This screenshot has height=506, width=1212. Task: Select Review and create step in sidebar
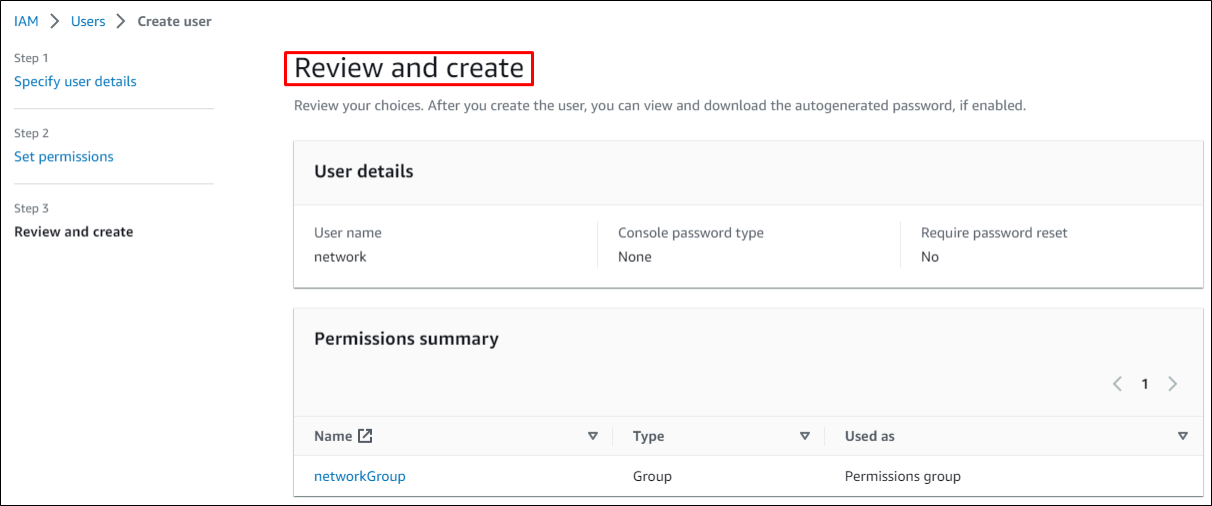(x=73, y=231)
